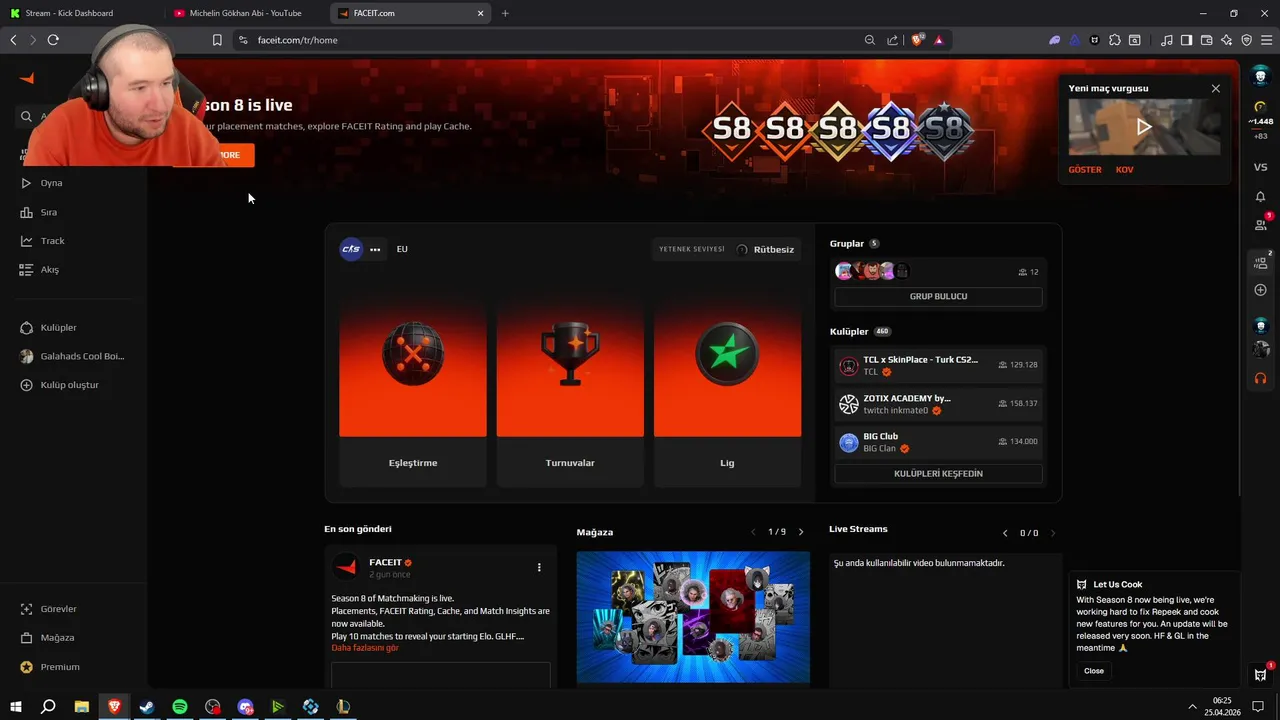The height and width of the screenshot is (720, 1280).
Task: Open browser extensions puzzle icon
Action: point(1115,40)
